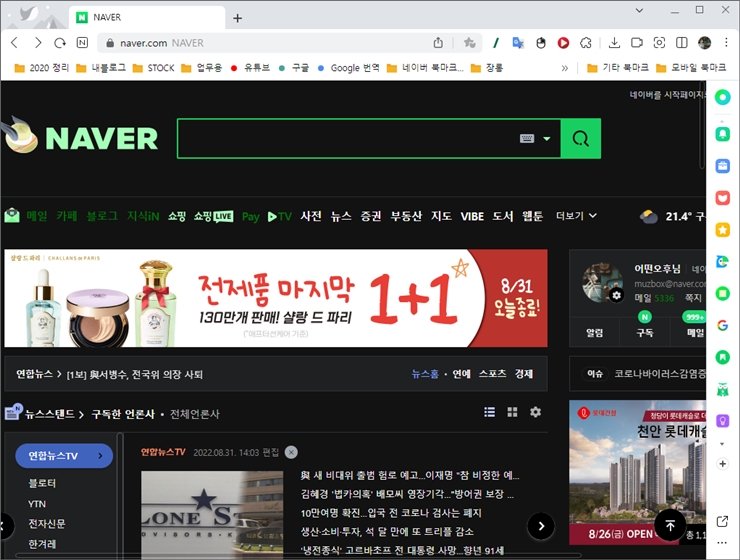Open sidebar Google G icon

coord(723,325)
